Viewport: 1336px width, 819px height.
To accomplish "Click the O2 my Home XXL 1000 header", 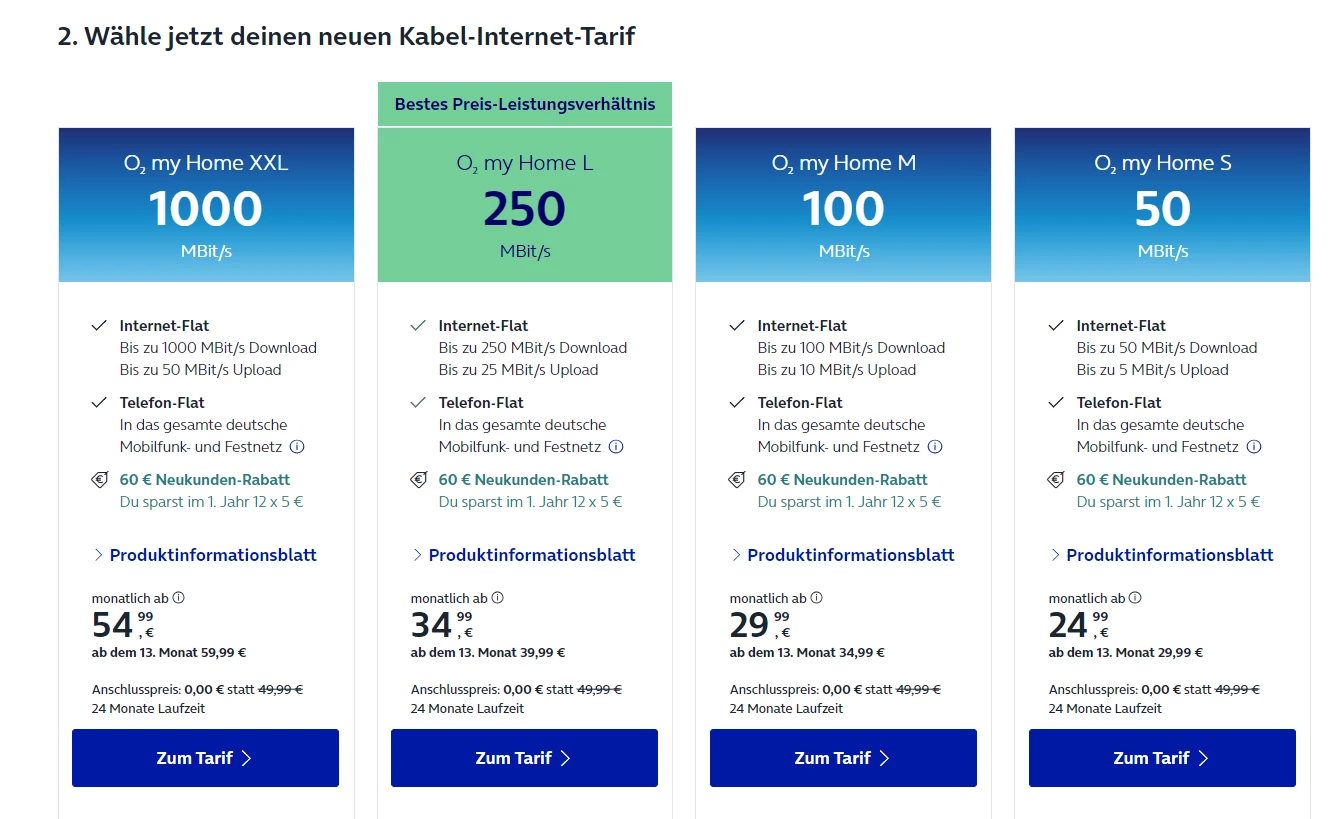I will click(x=206, y=205).
